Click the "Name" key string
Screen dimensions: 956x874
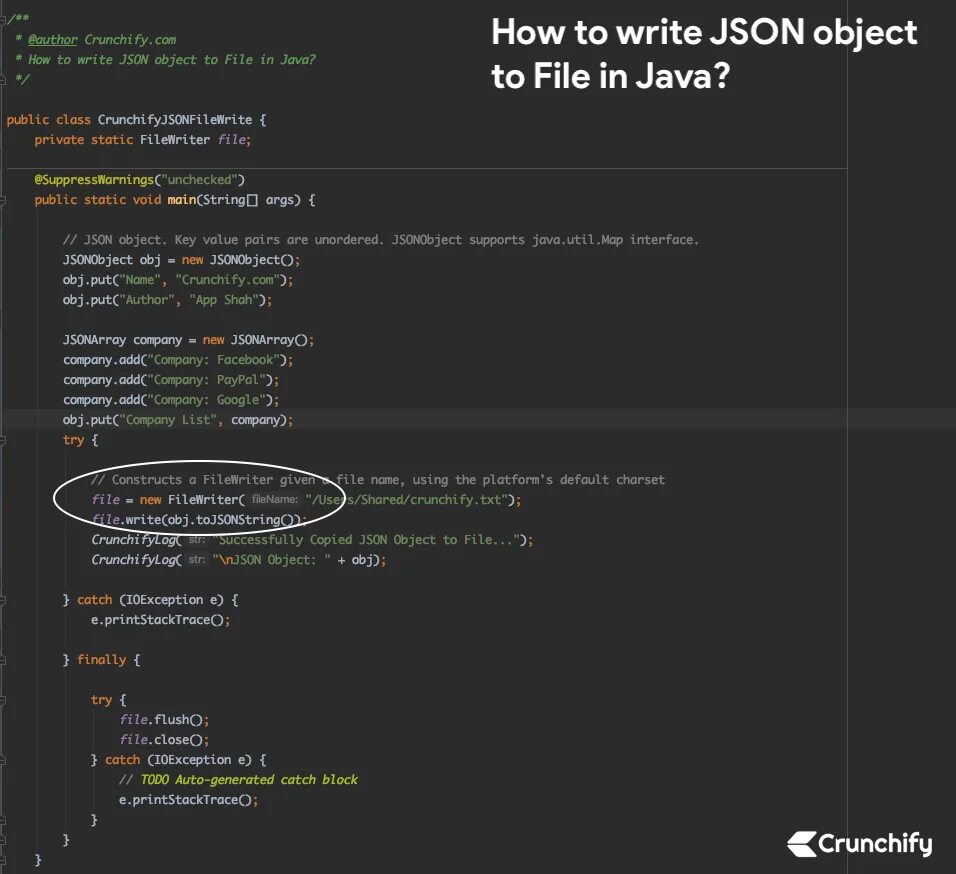click(x=140, y=280)
